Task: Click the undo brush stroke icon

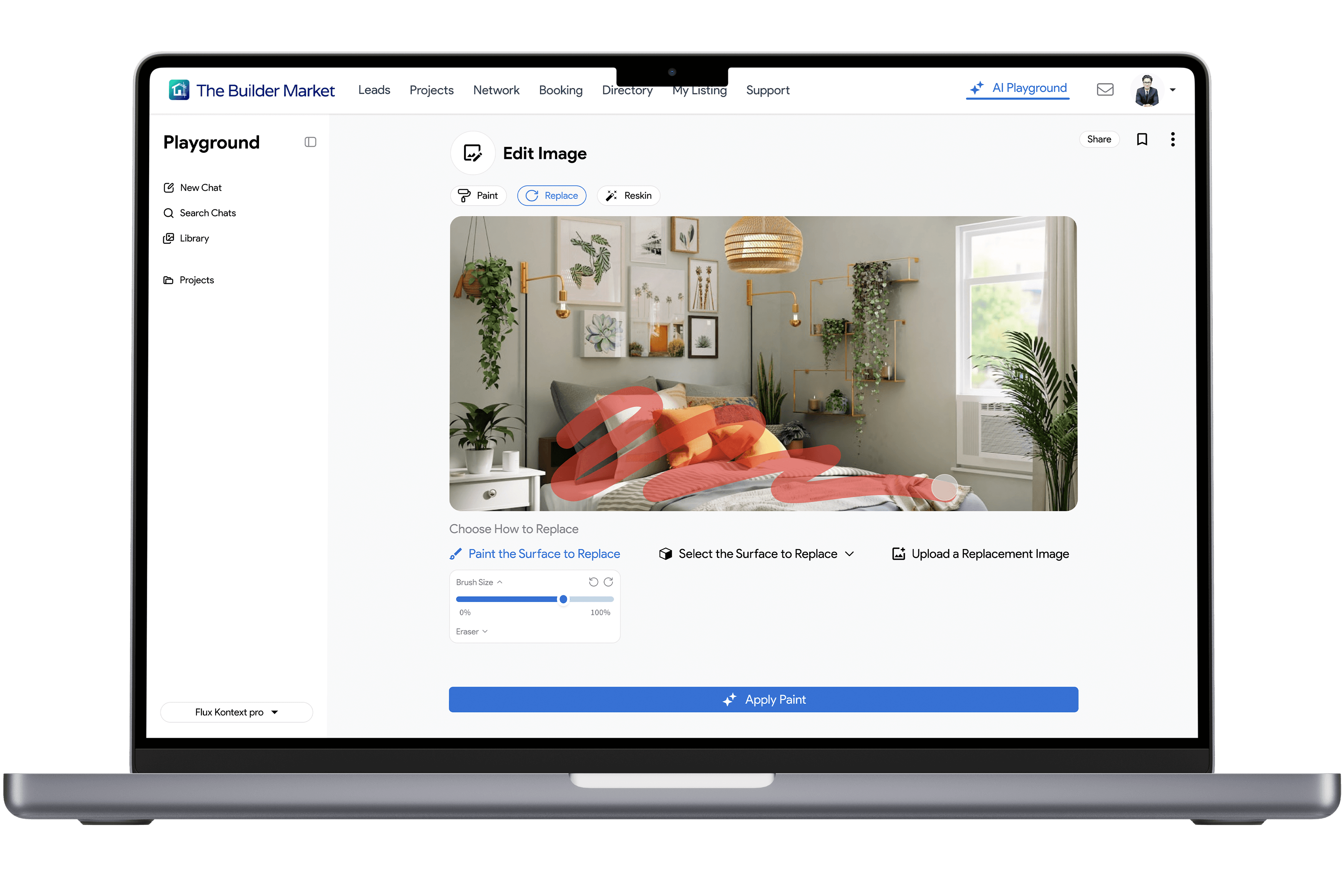Action: click(x=593, y=582)
